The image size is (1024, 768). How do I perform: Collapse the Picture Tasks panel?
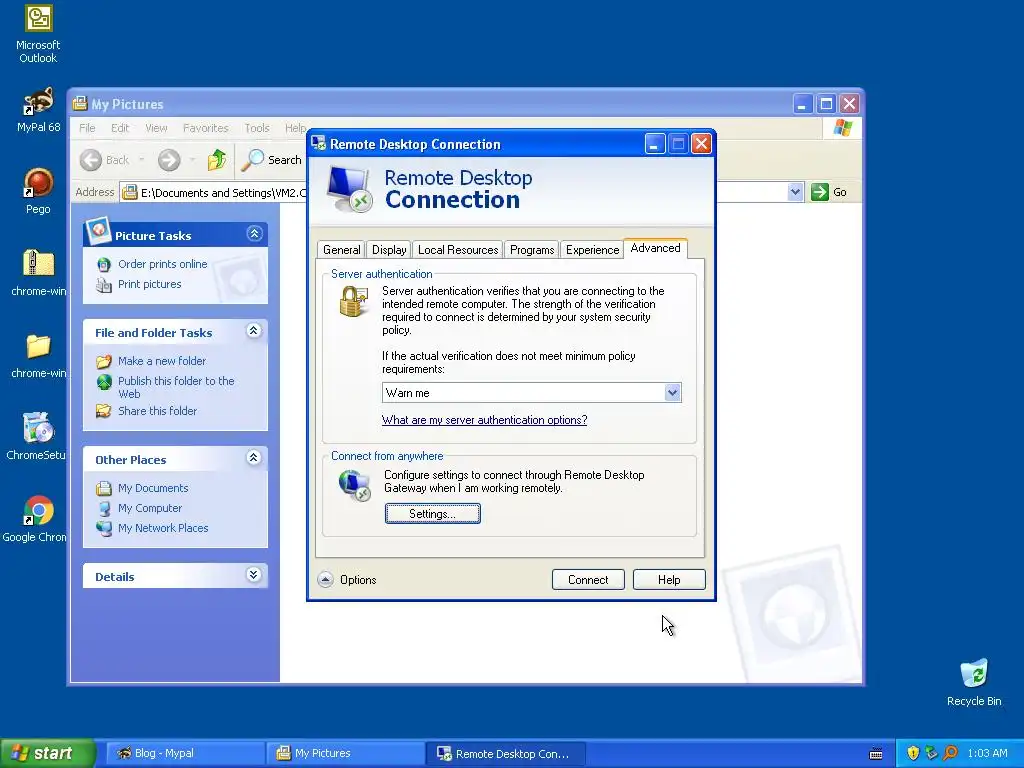255,234
